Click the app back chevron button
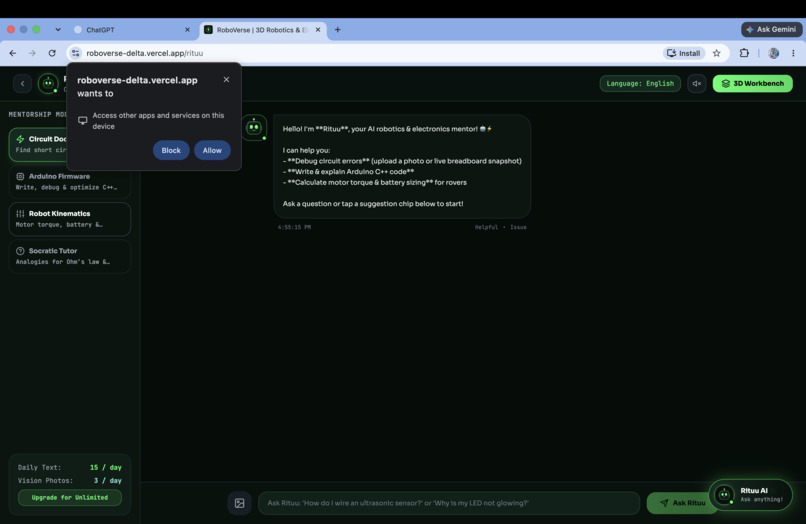The width and height of the screenshot is (806, 524). (22, 83)
